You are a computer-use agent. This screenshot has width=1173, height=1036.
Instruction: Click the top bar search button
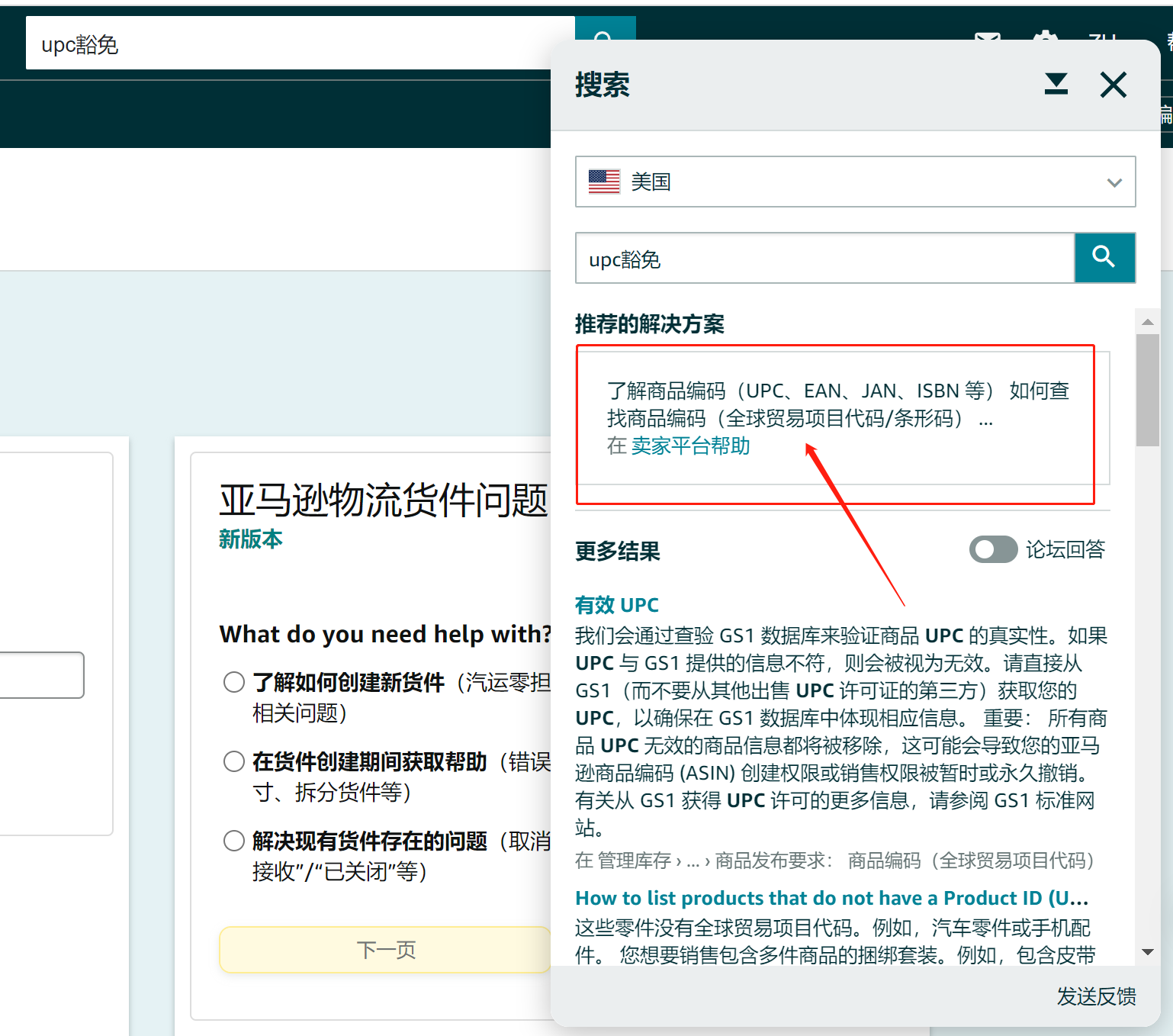click(x=604, y=31)
